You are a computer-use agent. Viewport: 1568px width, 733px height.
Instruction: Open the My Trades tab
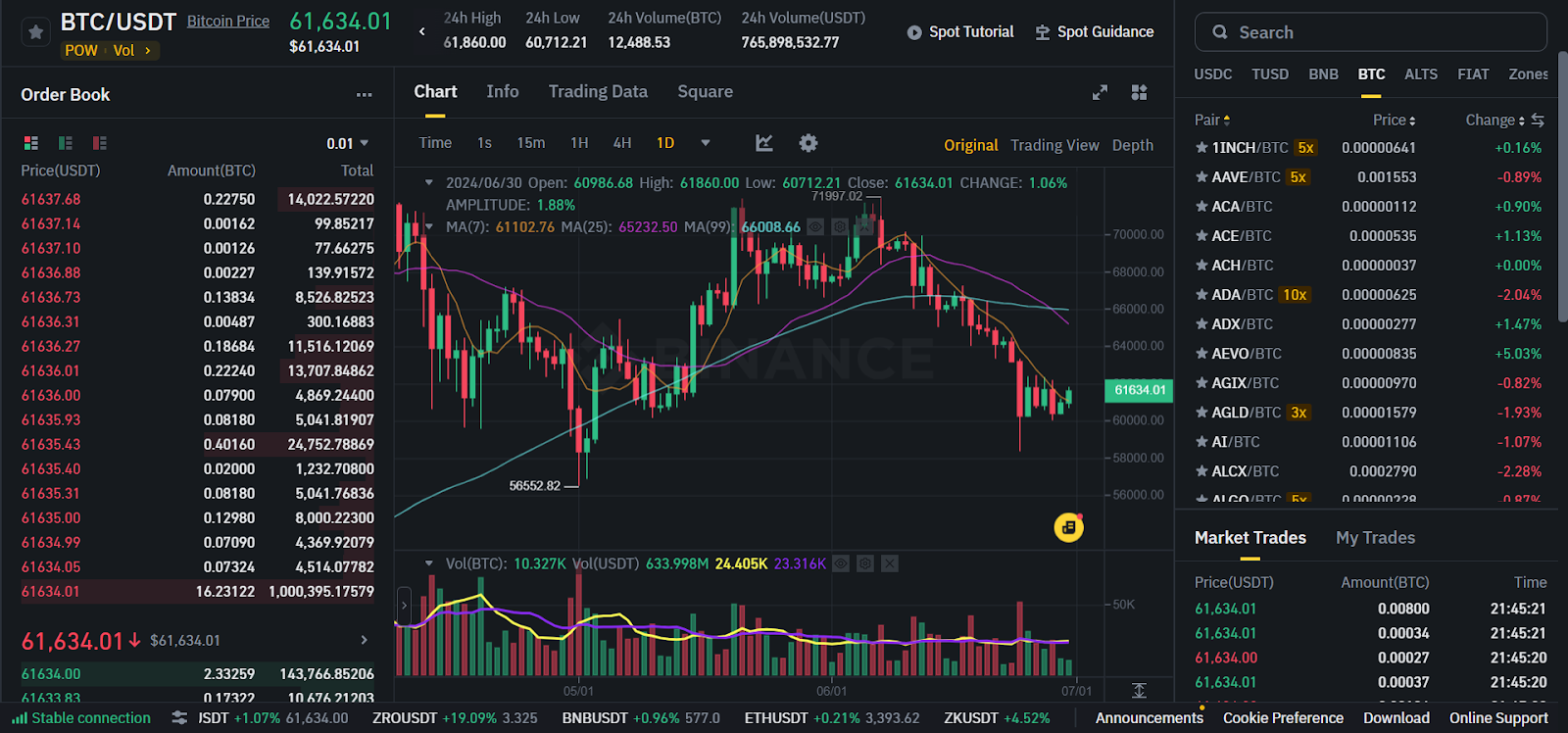click(1375, 537)
